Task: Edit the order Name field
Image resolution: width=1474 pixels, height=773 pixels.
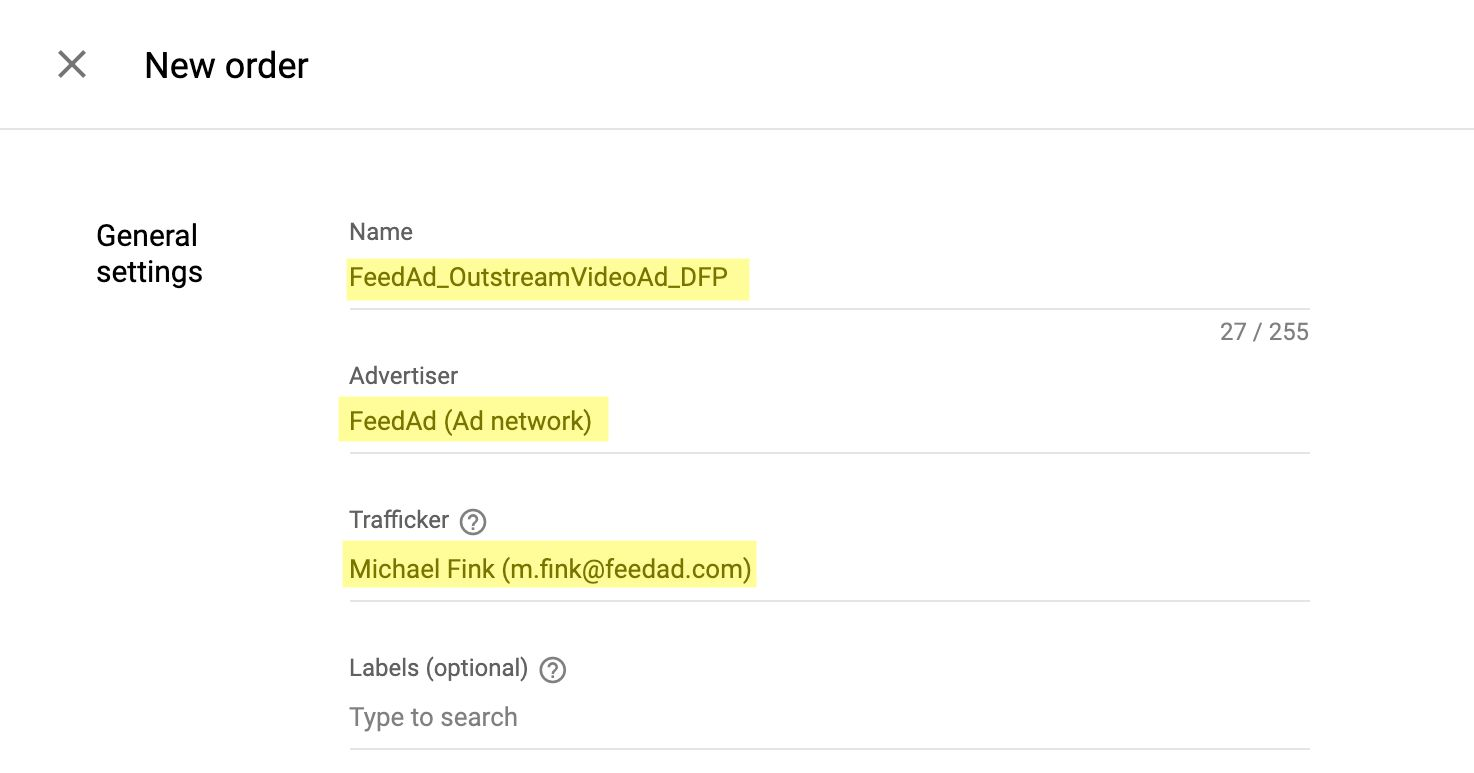Action: 829,279
